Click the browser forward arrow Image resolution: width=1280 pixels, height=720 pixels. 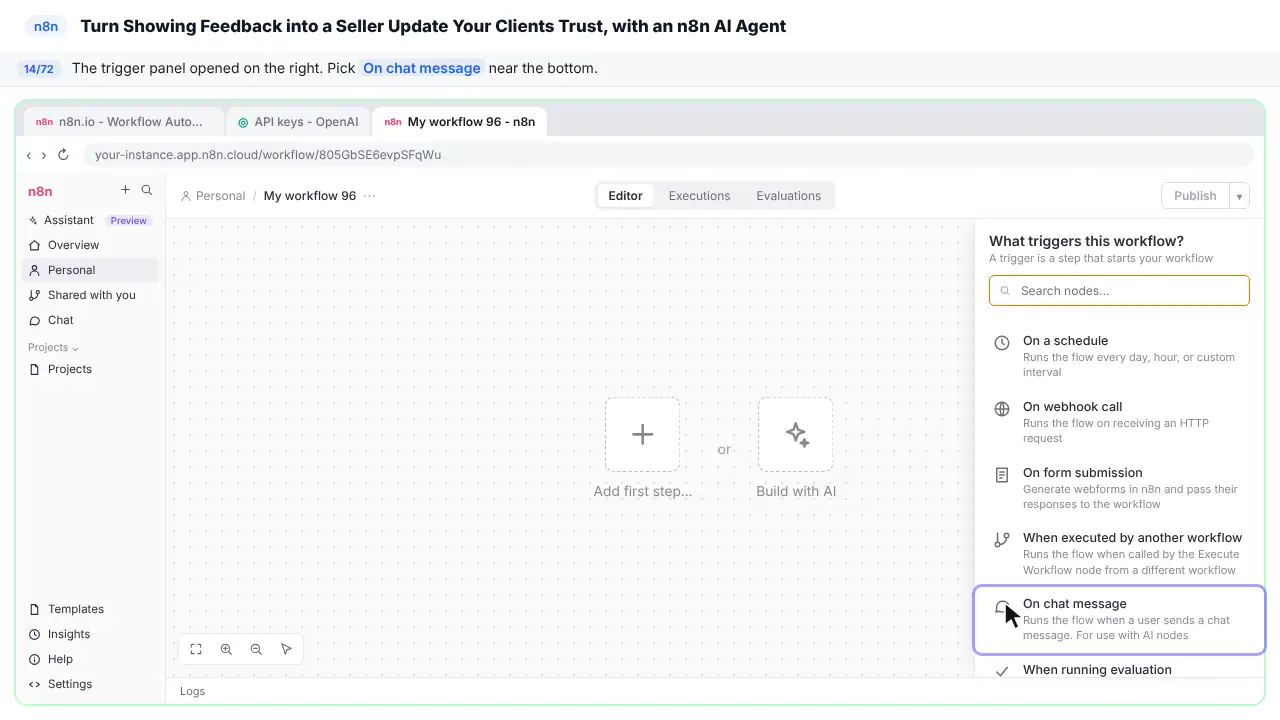coord(44,155)
